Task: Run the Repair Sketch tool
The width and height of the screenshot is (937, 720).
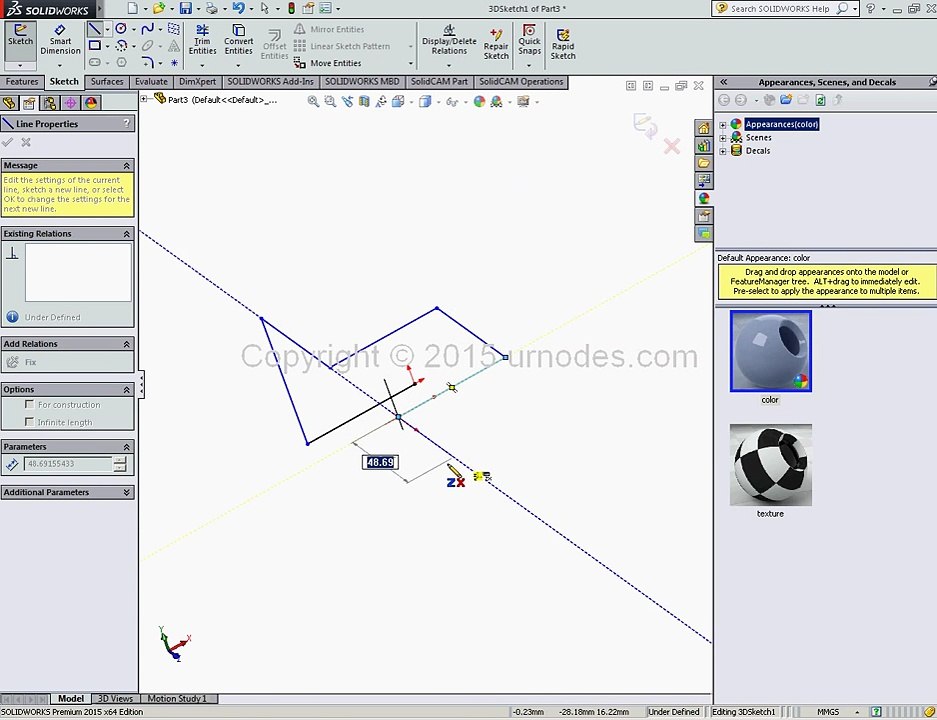Action: point(496,44)
